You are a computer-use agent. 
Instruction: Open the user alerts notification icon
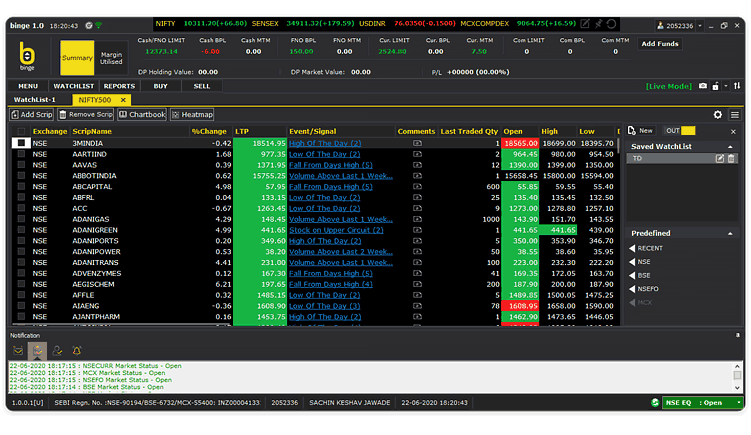(57, 351)
